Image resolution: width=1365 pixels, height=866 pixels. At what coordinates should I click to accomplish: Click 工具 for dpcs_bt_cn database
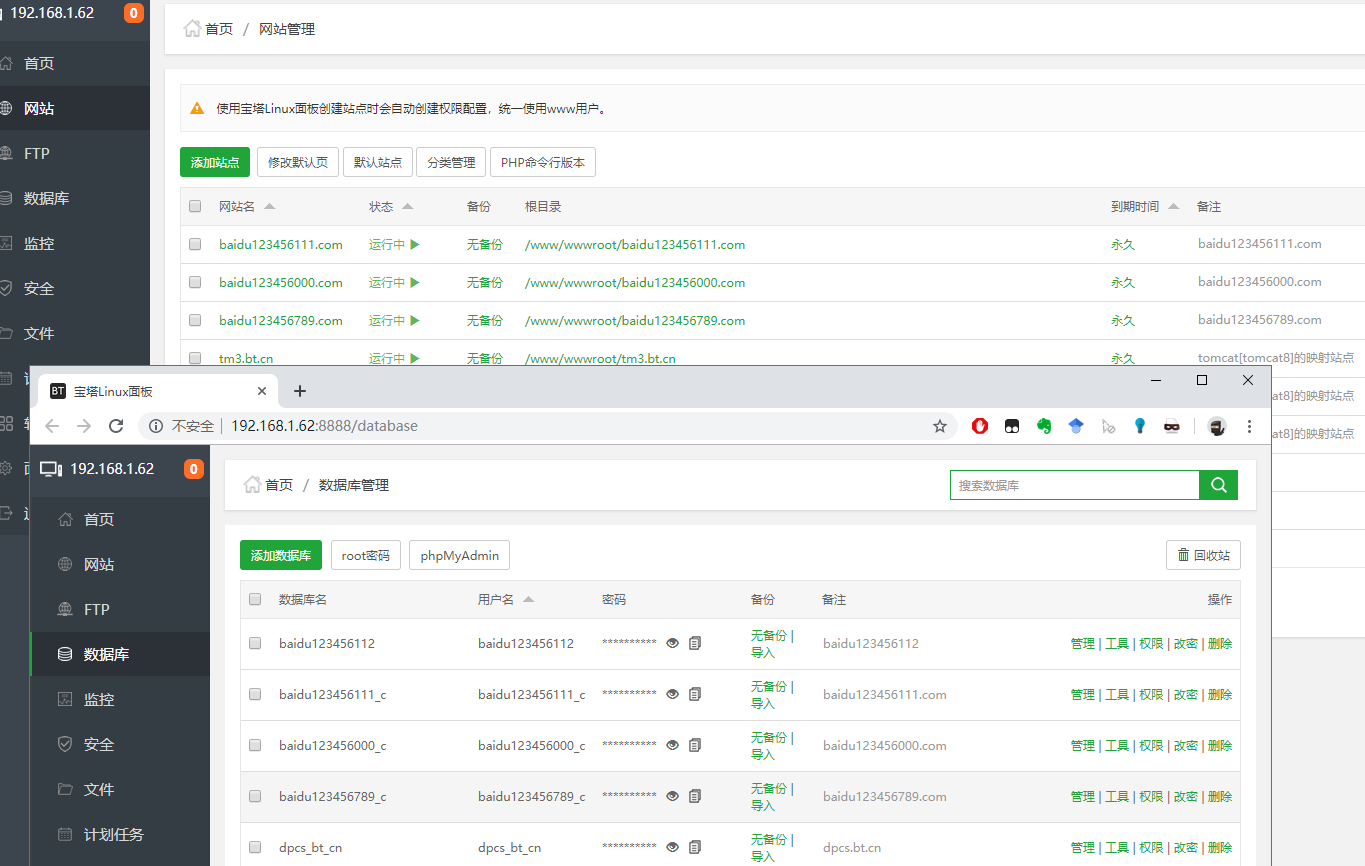1117,847
